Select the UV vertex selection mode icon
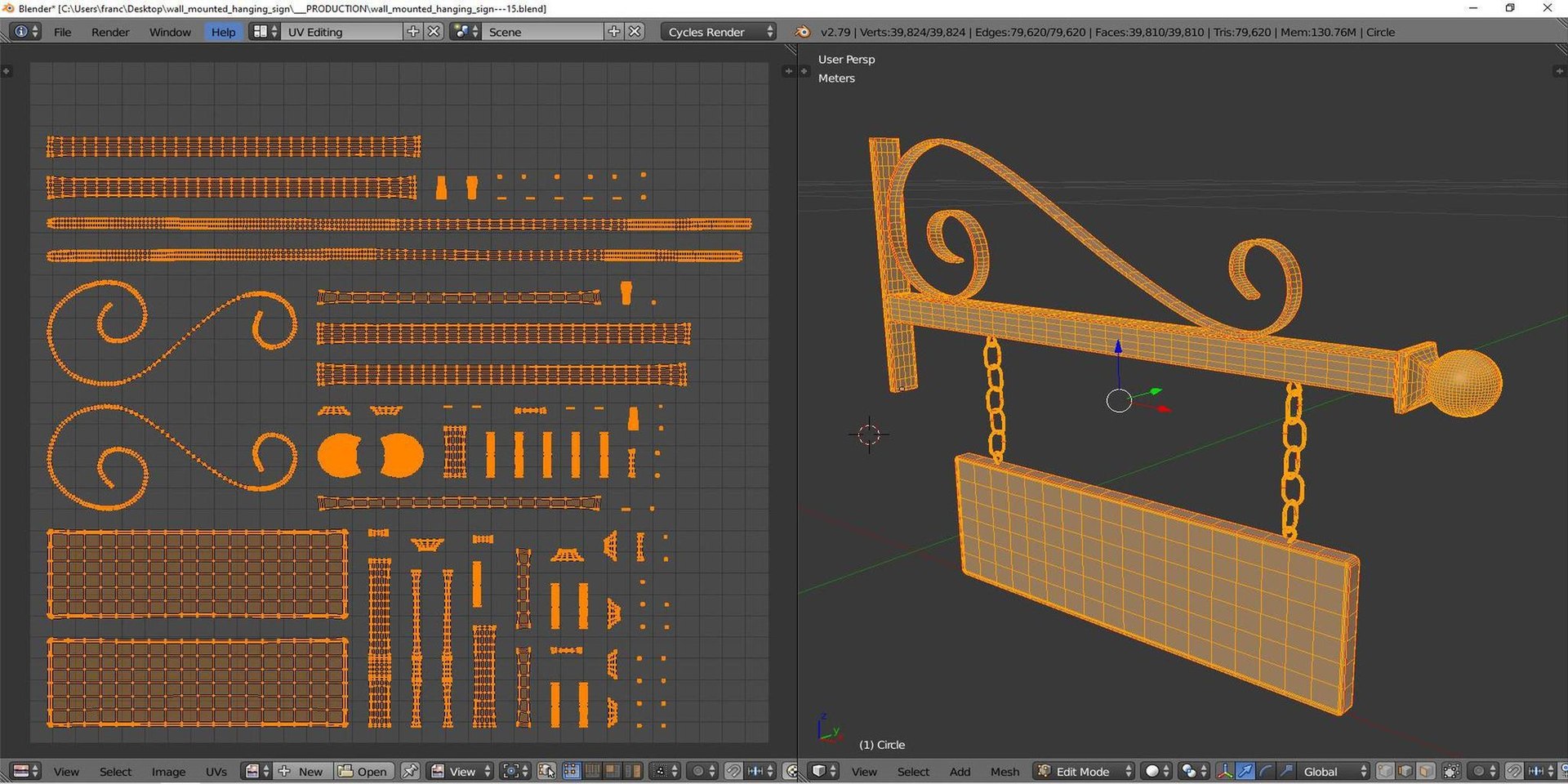Image resolution: width=1568 pixels, height=784 pixels. (572, 771)
